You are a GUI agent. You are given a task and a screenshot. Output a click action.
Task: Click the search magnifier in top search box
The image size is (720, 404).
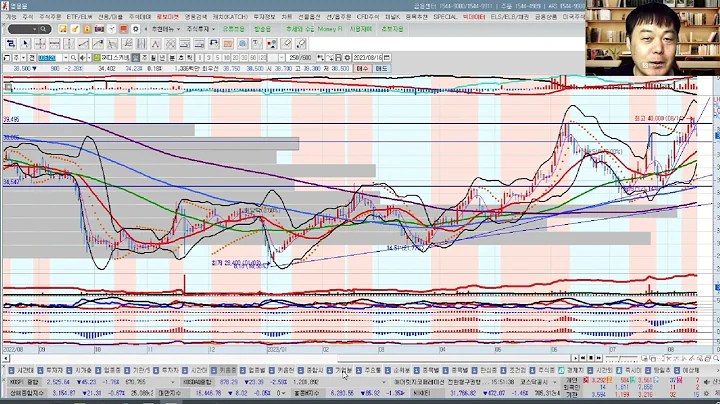(43, 29)
